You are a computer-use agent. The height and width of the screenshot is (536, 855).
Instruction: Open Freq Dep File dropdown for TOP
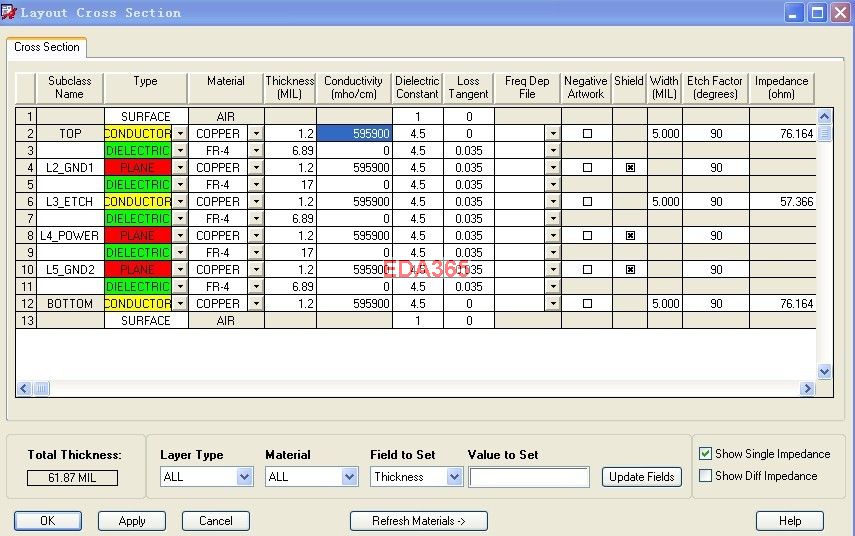(553, 134)
